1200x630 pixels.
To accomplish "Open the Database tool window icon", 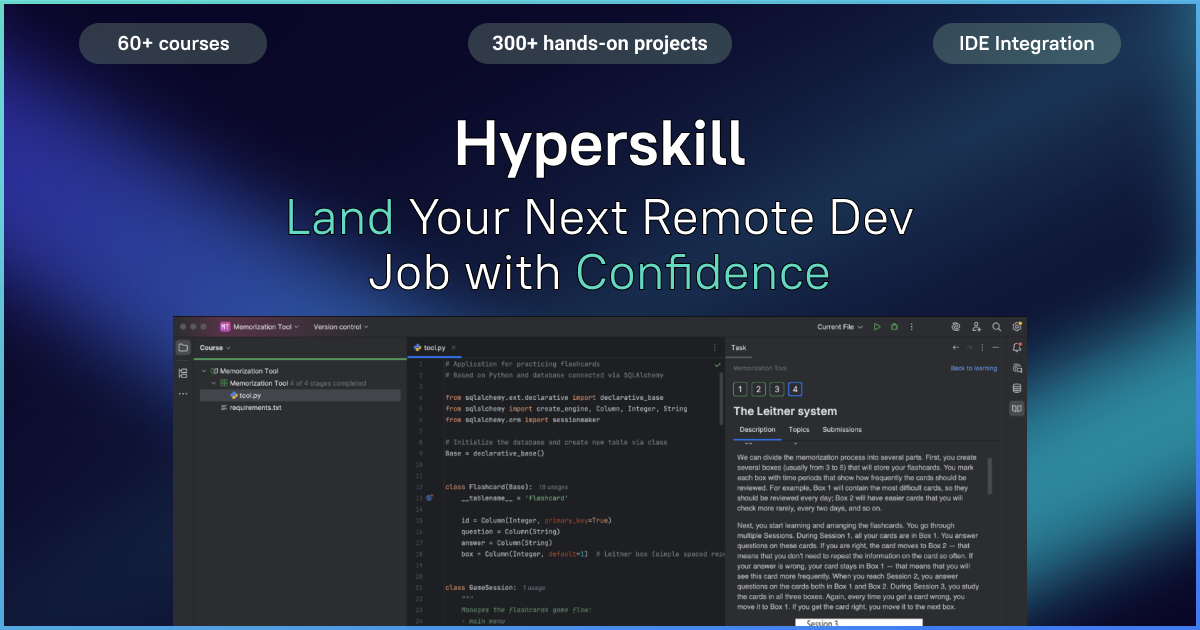I will (x=1017, y=388).
